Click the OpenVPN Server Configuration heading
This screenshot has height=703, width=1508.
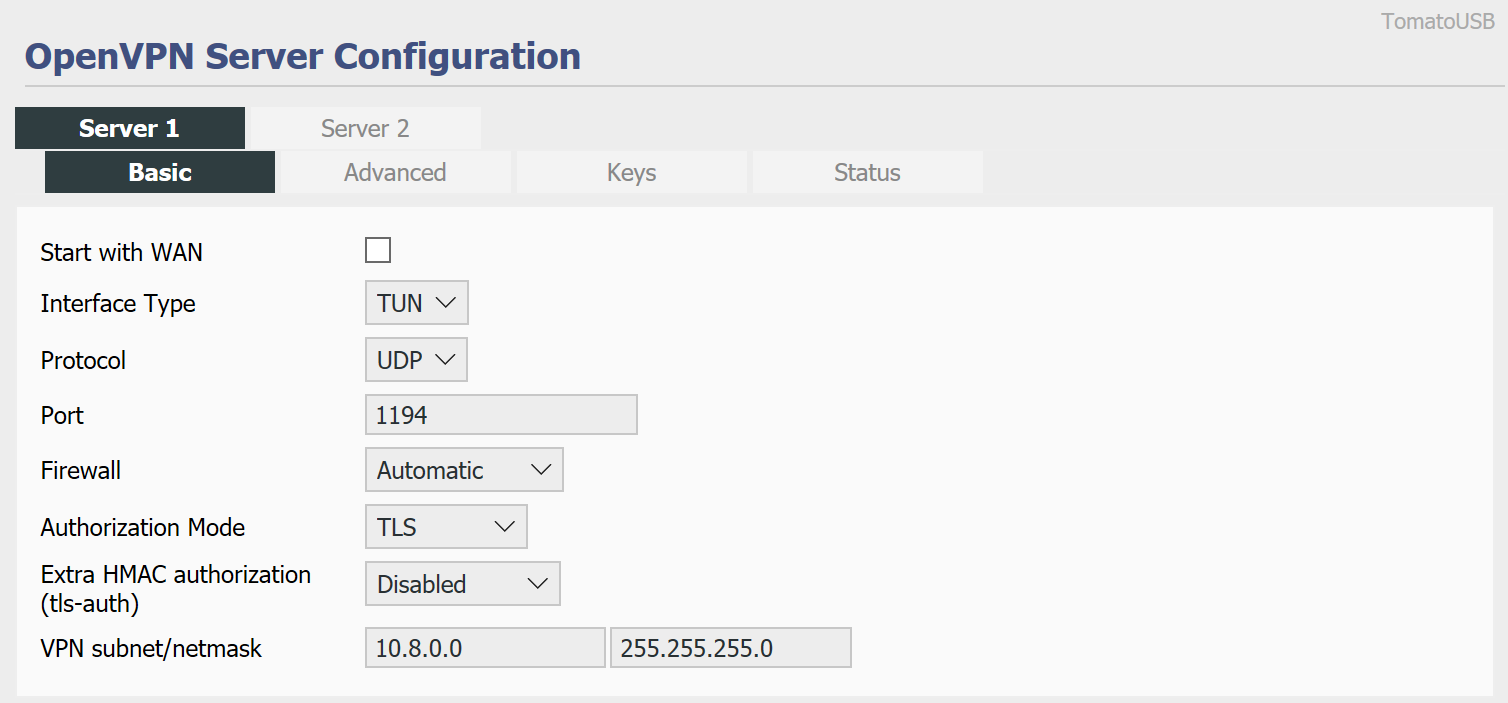[302, 56]
